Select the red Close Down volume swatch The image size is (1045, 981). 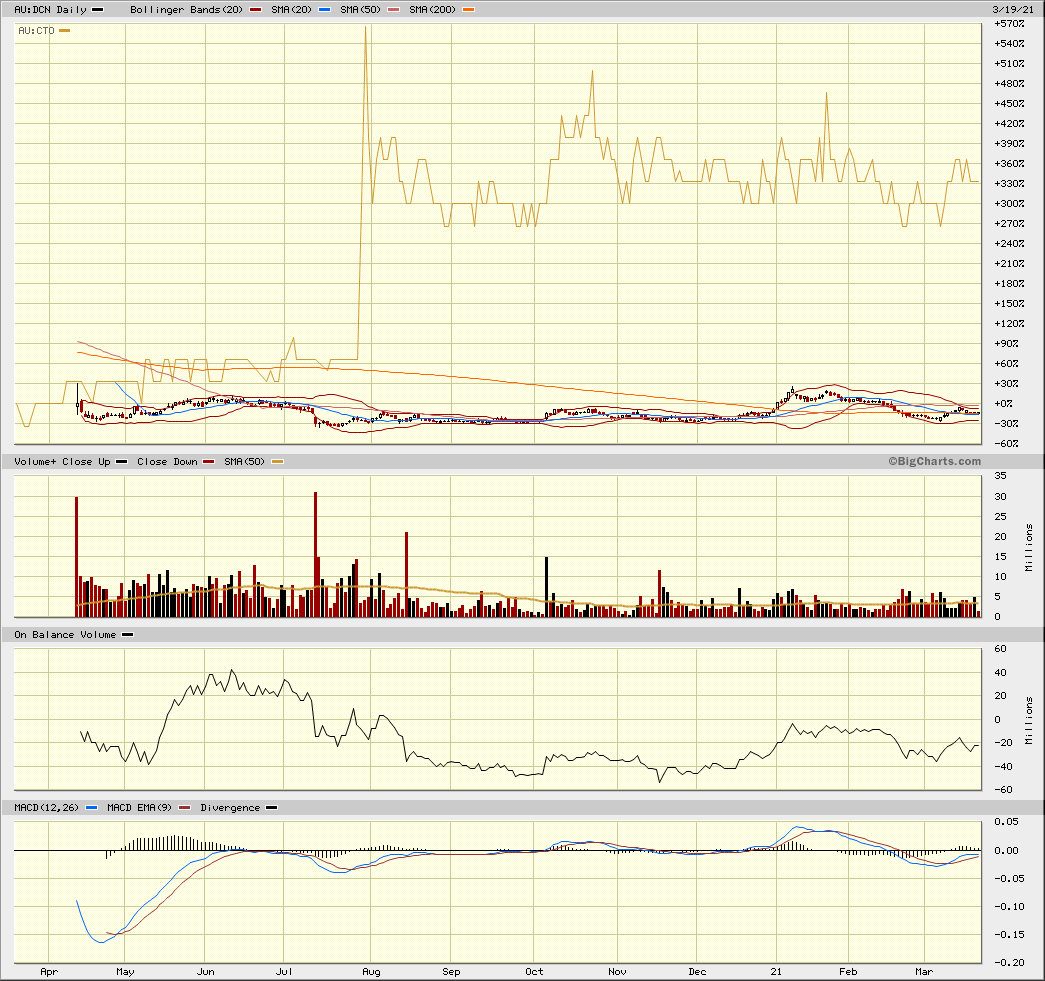coord(209,461)
